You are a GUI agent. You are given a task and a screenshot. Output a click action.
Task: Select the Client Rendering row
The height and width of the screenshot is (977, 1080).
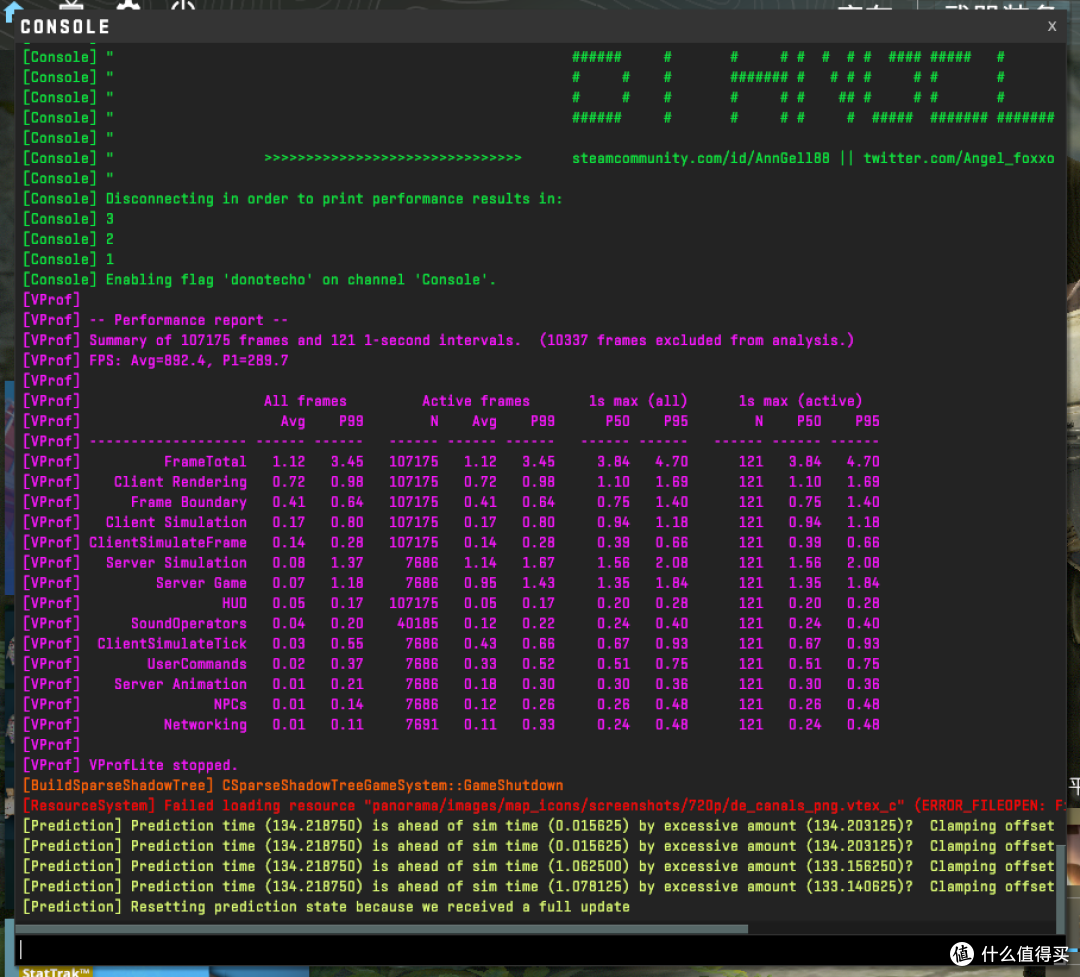point(451,482)
